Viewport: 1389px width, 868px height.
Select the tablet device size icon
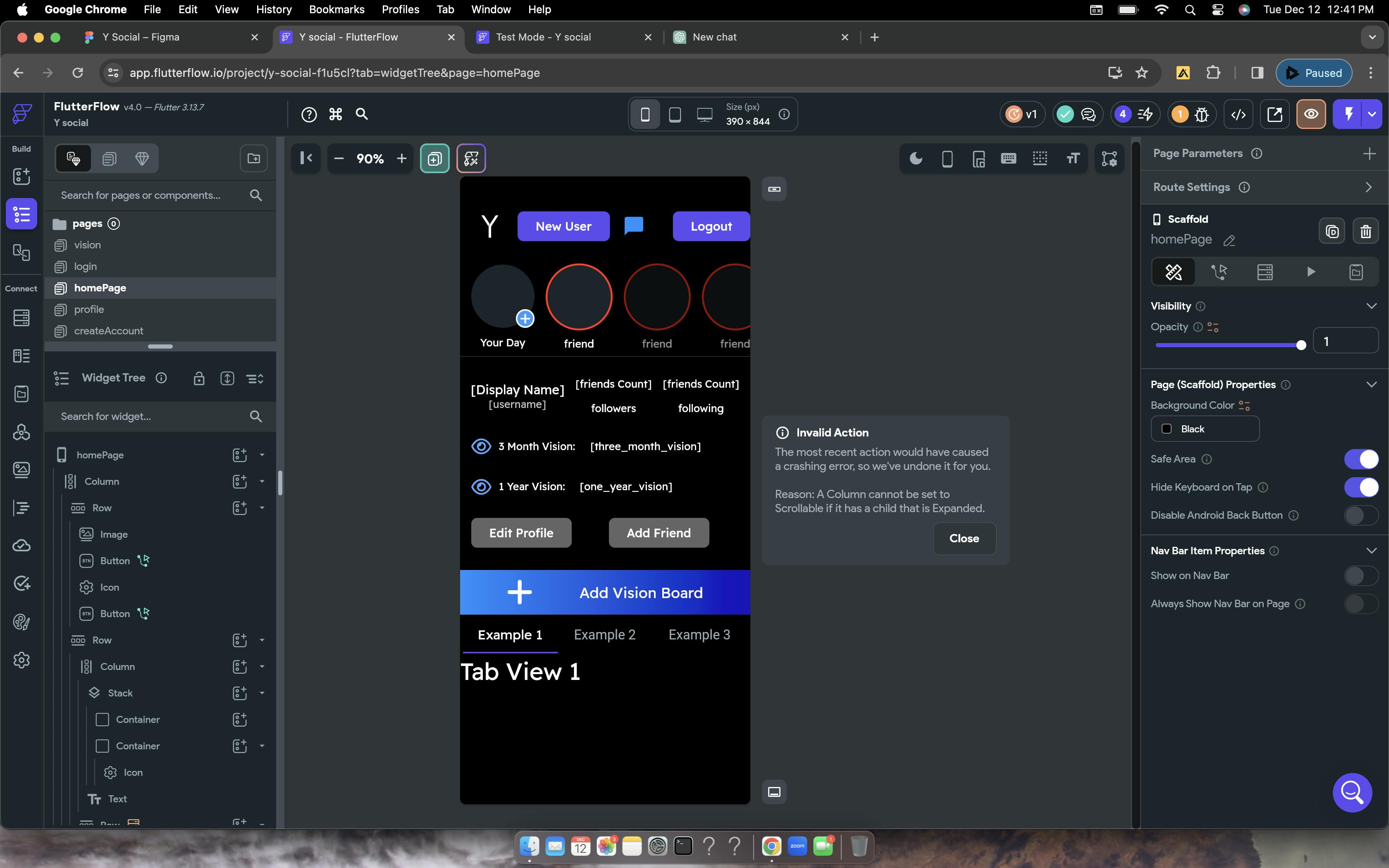(675, 114)
